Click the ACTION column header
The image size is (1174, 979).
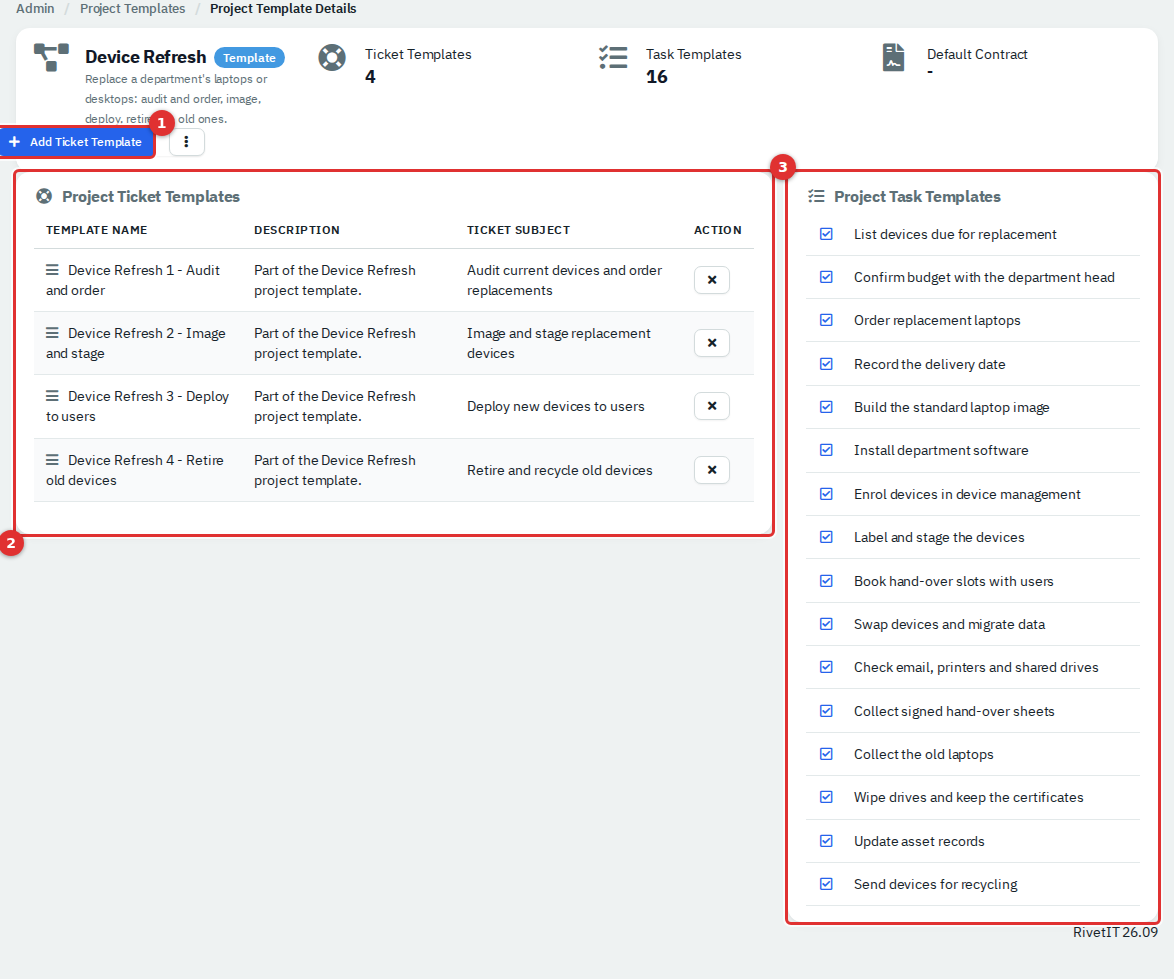(717, 230)
